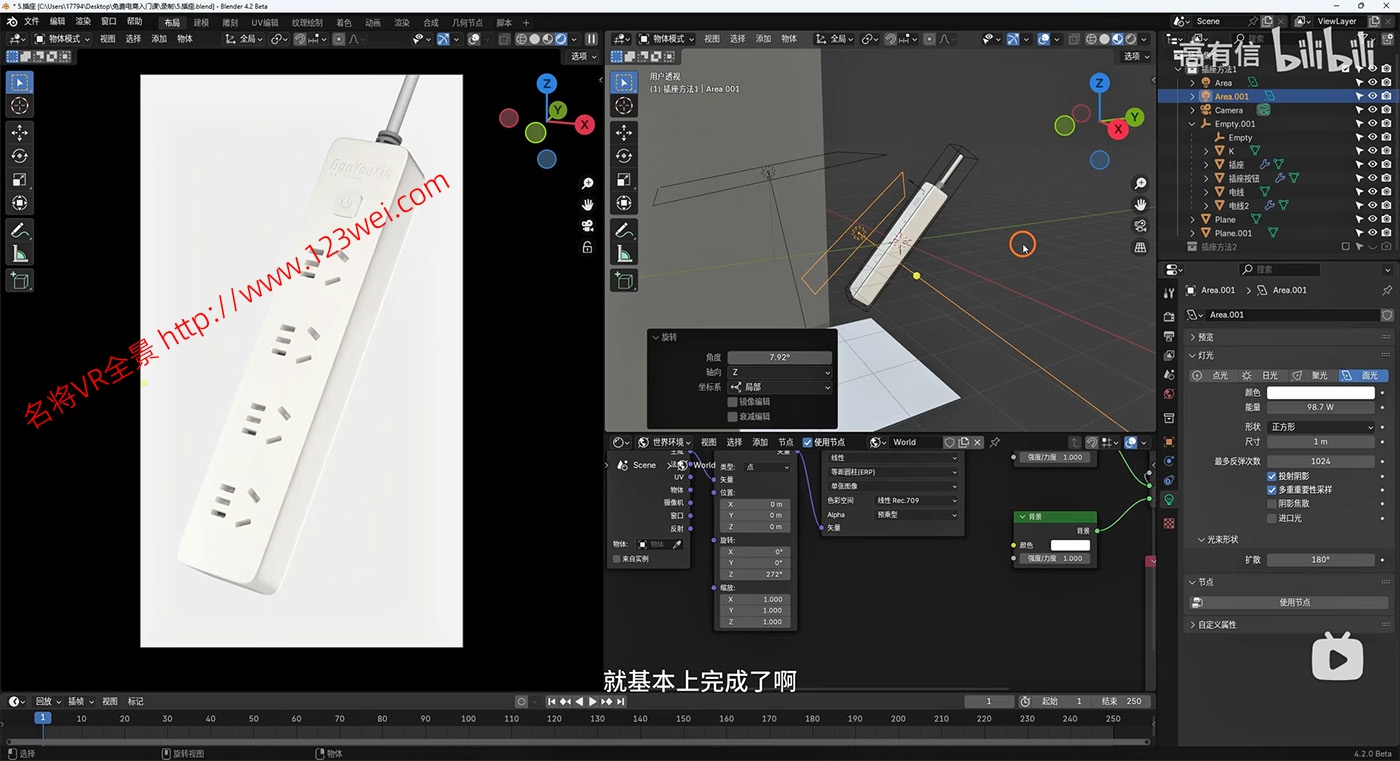Click the camera view icon in left viewport
The height and width of the screenshot is (761, 1400).
pos(587,226)
